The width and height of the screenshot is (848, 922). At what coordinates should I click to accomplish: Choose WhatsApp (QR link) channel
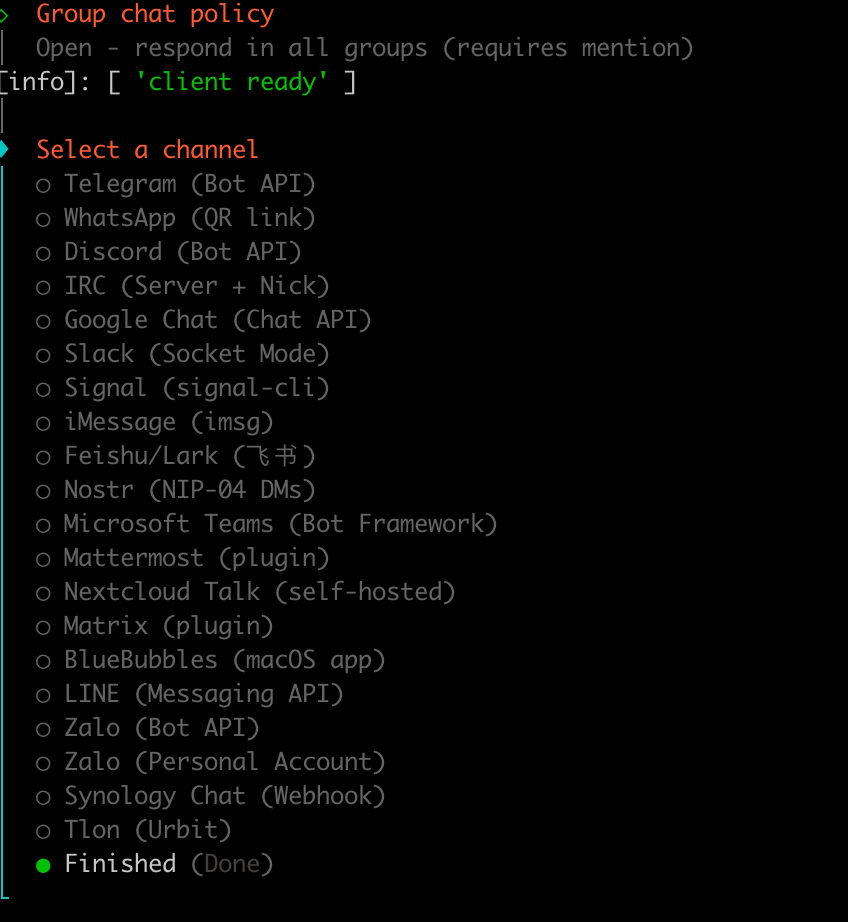43,219
